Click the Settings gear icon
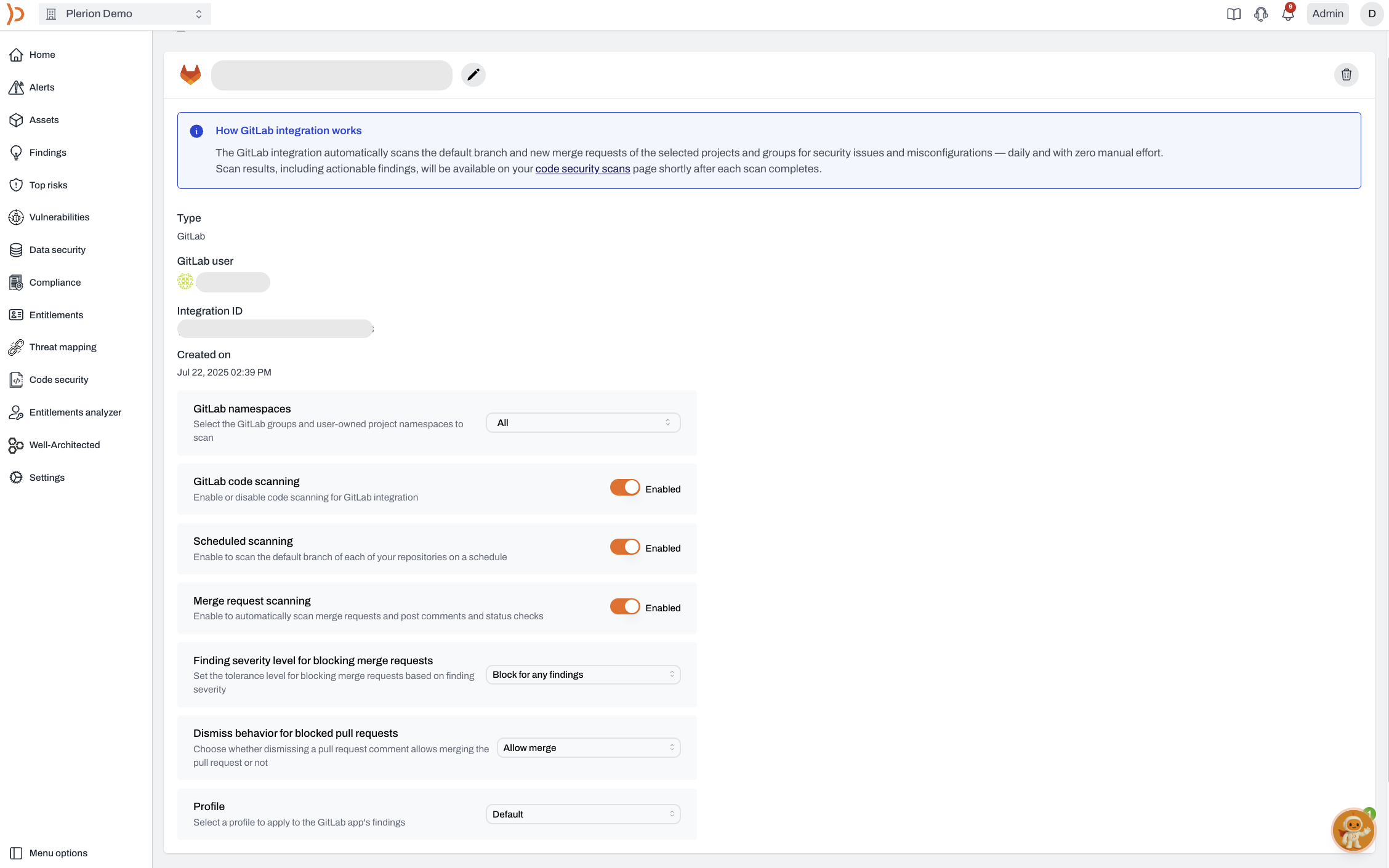Screen dimensions: 1389x868 (x=16, y=478)
